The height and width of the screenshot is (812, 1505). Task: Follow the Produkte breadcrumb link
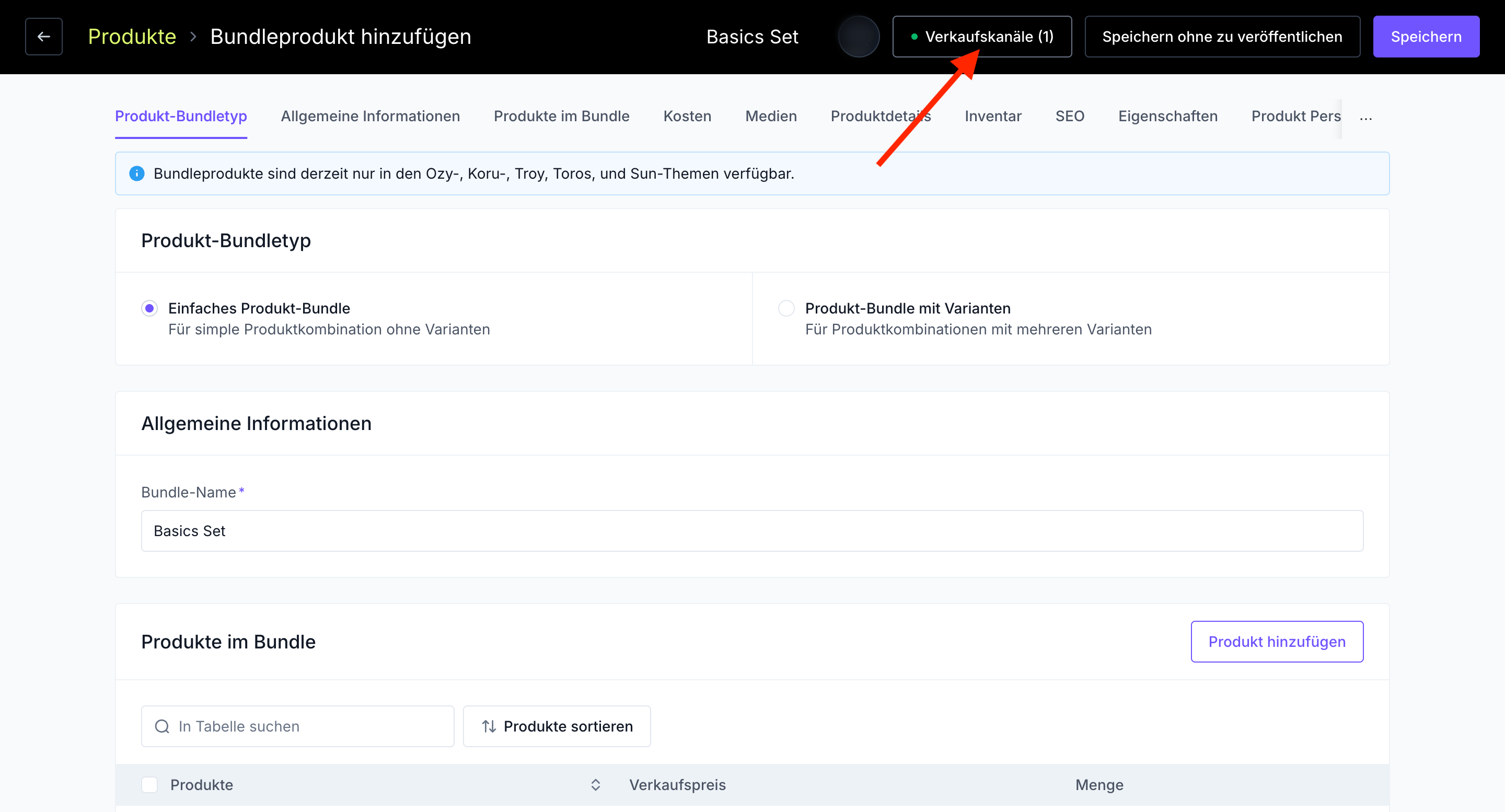coord(132,37)
